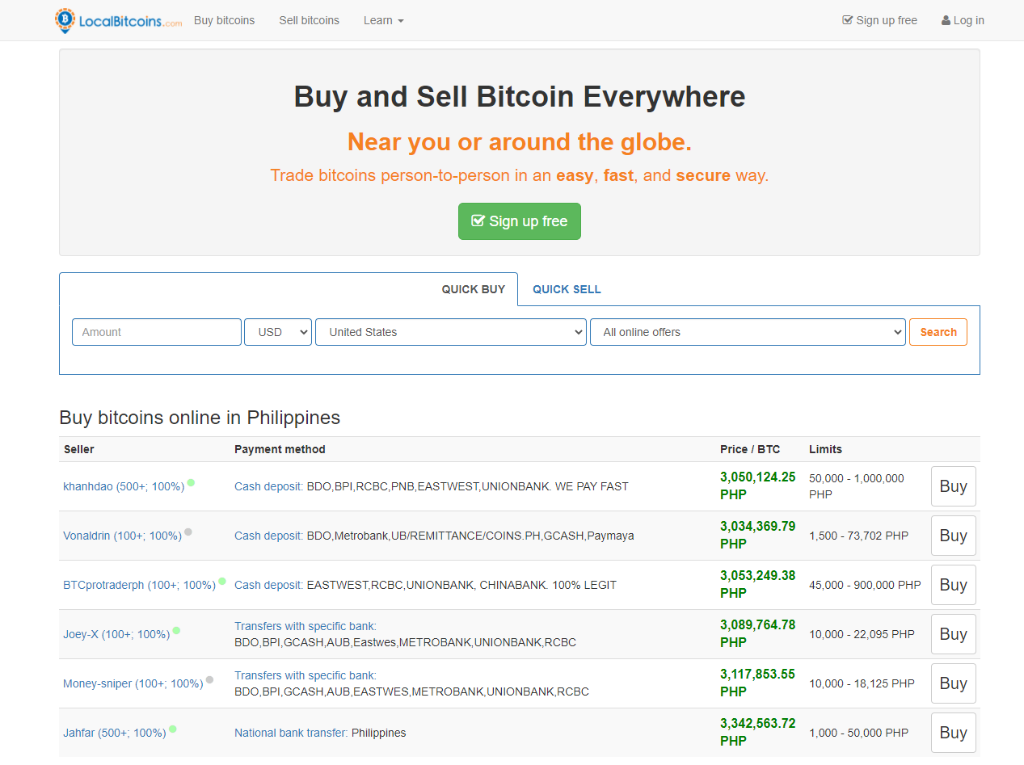The image size is (1024, 765).
Task: Click the Price / BTC column header
Action: coord(750,449)
